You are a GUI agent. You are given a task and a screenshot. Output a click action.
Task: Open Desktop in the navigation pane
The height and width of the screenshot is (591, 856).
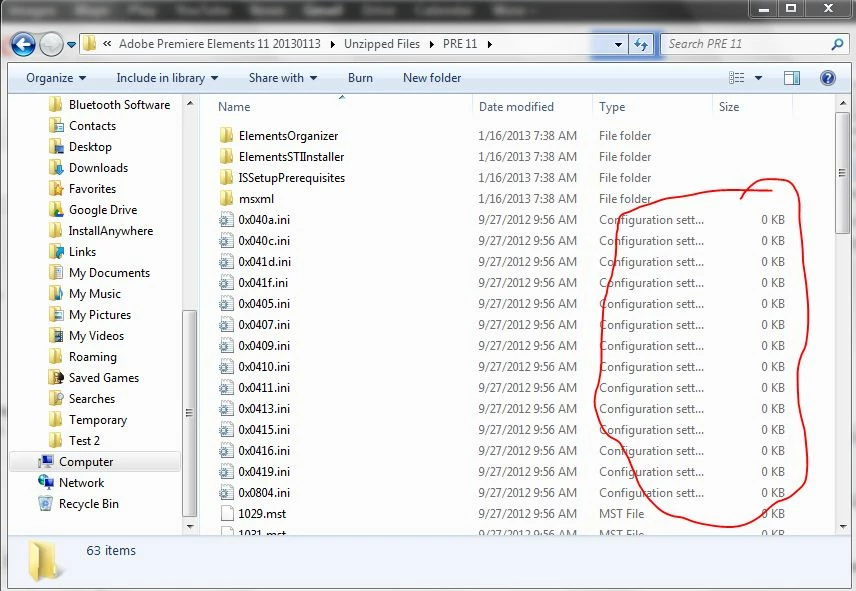point(80,147)
